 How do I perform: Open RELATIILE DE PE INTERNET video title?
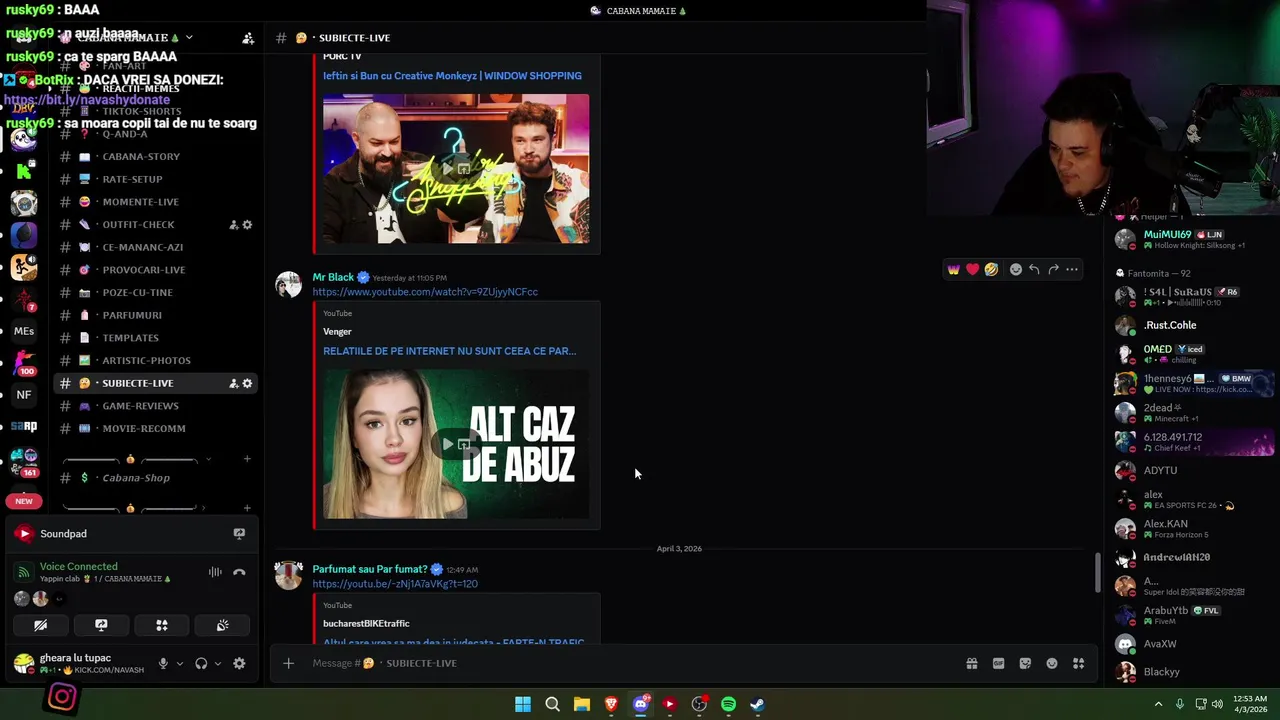tap(449, 351)
